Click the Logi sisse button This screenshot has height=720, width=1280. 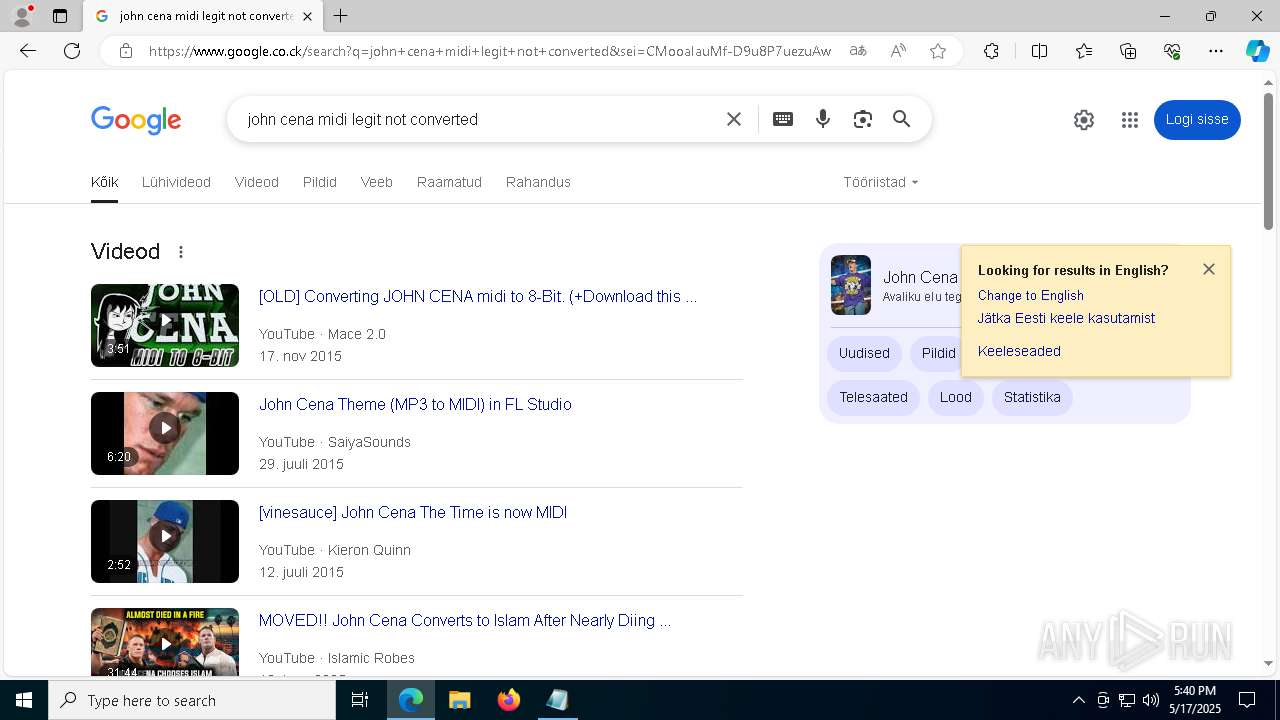click(1197, 120)
